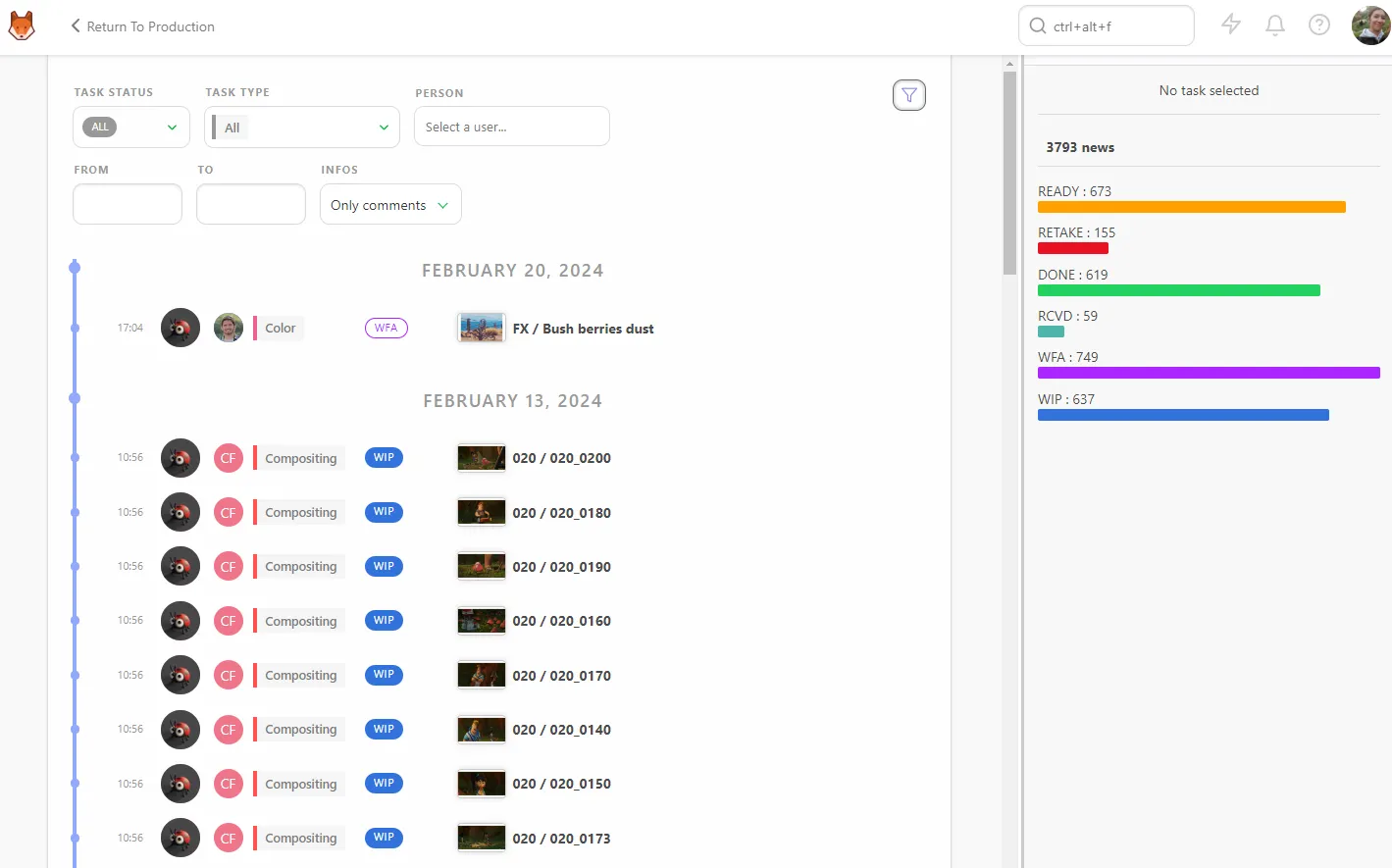
Task: Click the Kitsu fox logo
Action: (22, 26)
